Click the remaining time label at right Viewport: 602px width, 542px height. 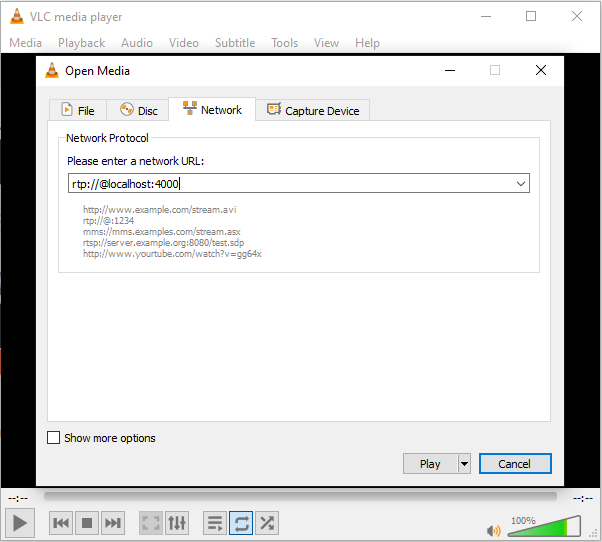tap(583, 499)
